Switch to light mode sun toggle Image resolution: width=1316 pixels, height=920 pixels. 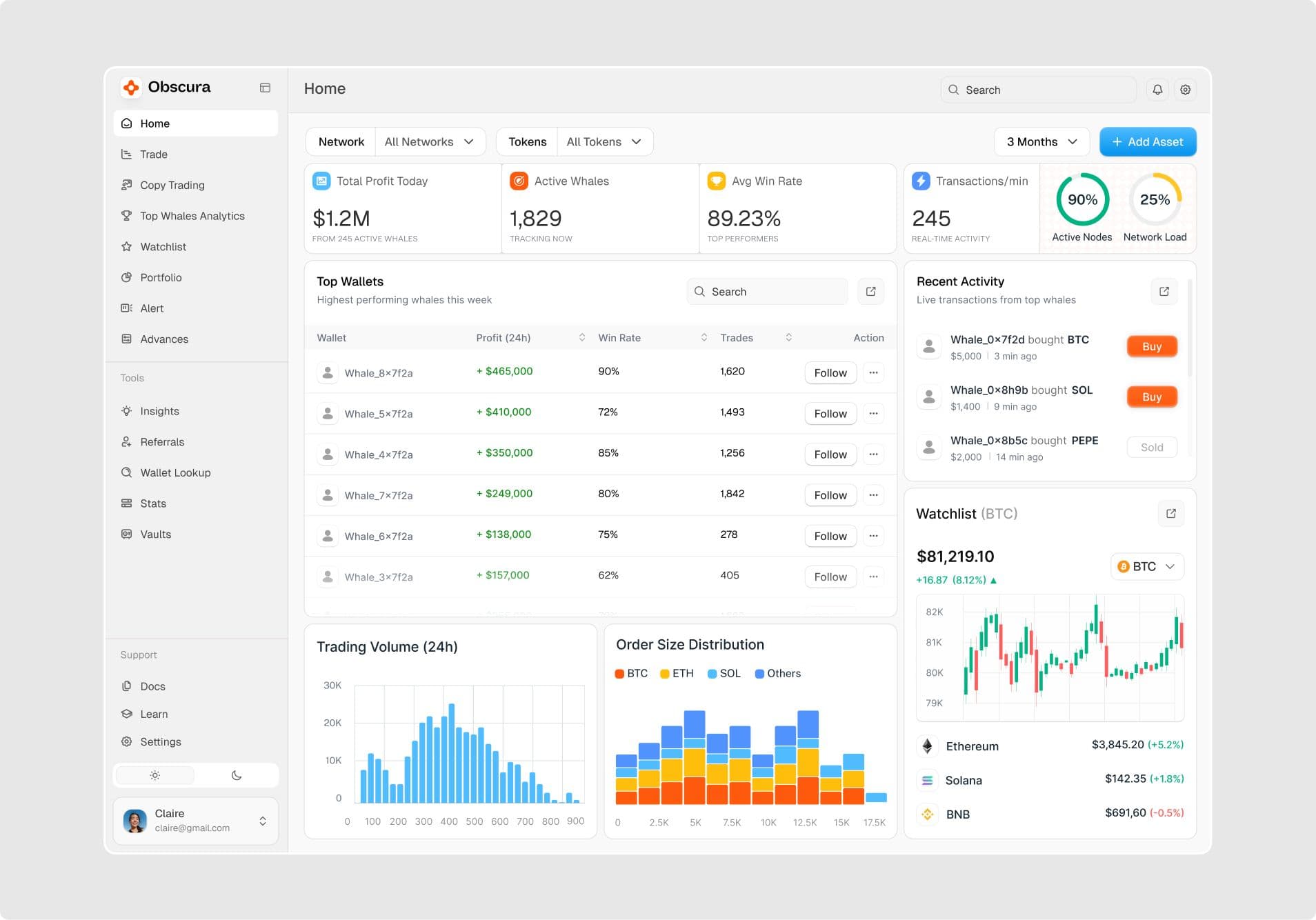tap(155, 775)
